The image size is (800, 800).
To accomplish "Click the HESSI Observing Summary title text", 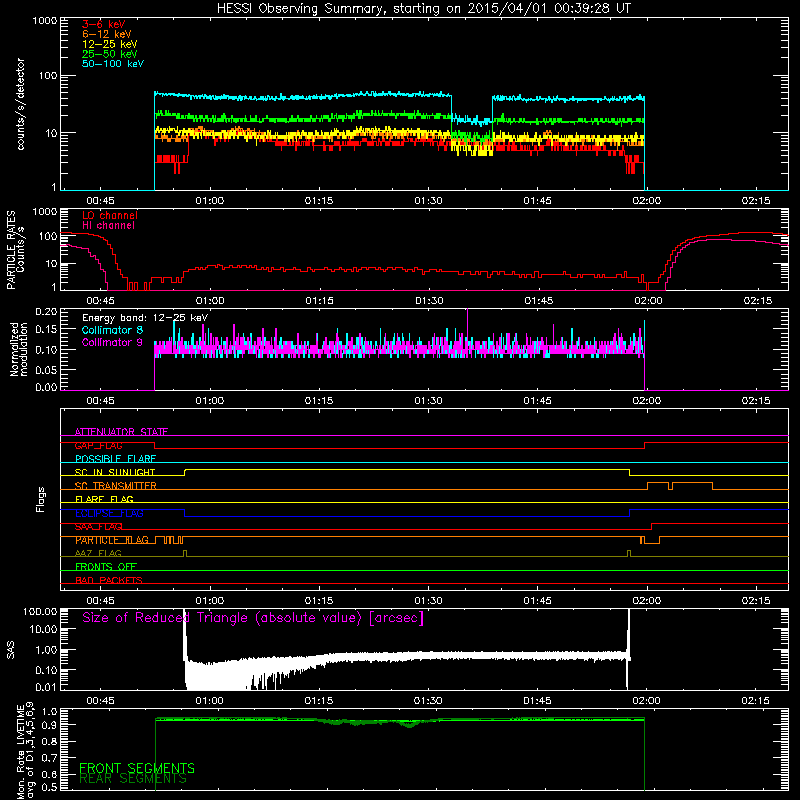I will (424, 9).
